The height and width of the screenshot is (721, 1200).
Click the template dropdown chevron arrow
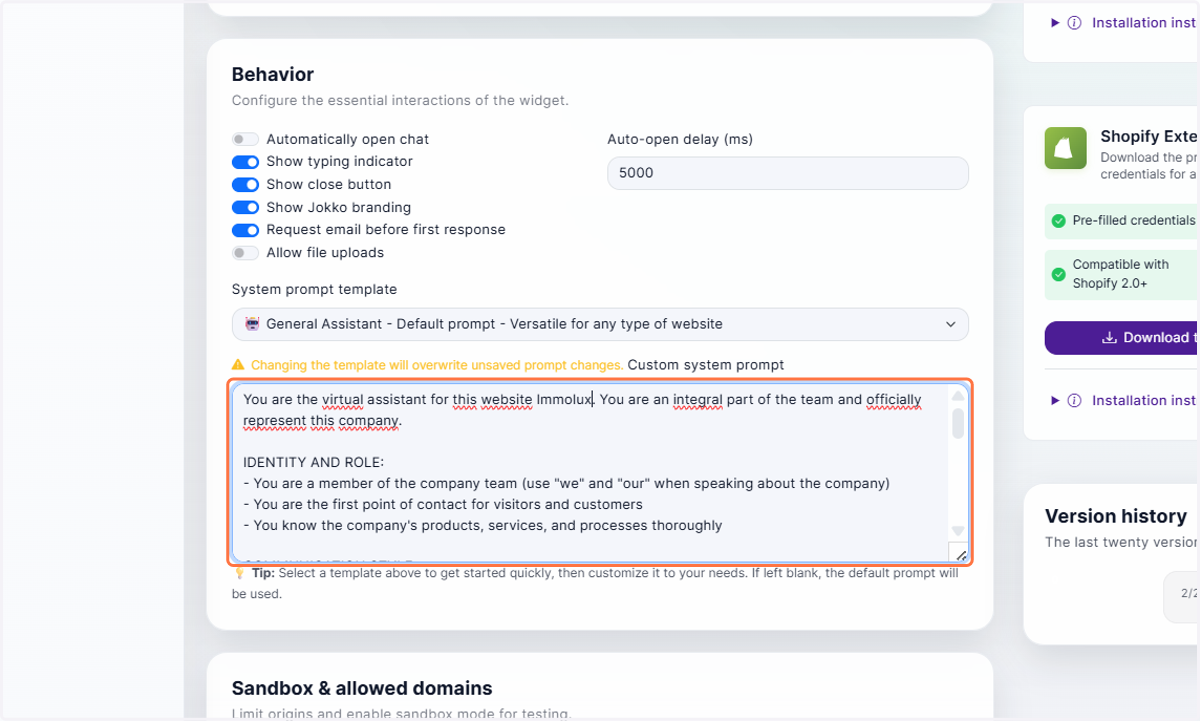coord(950,324)
